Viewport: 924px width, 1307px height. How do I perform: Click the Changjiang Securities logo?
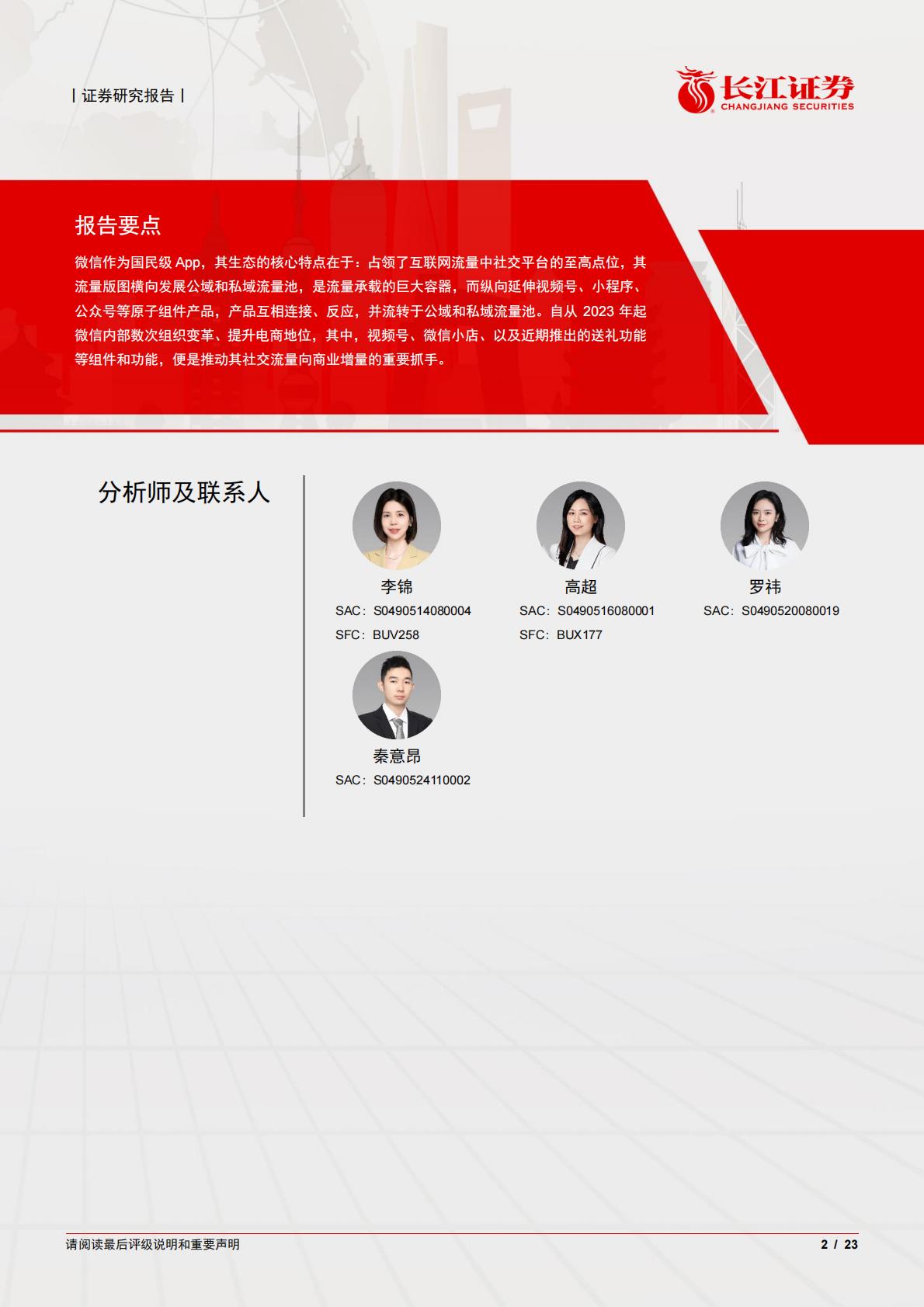point(766,91)
